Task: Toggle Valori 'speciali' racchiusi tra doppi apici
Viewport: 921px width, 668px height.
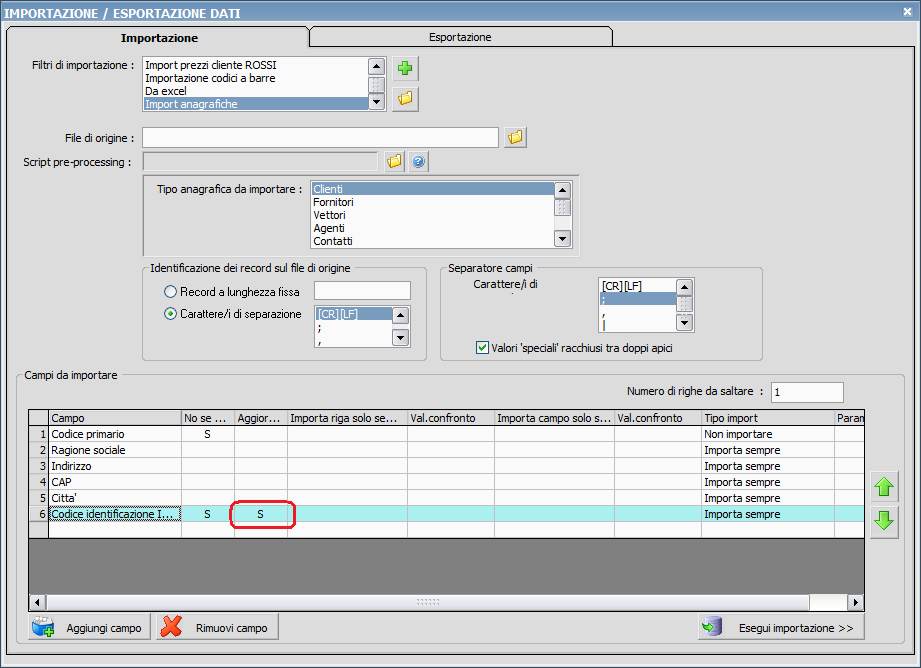Action: tap(482, 348)
